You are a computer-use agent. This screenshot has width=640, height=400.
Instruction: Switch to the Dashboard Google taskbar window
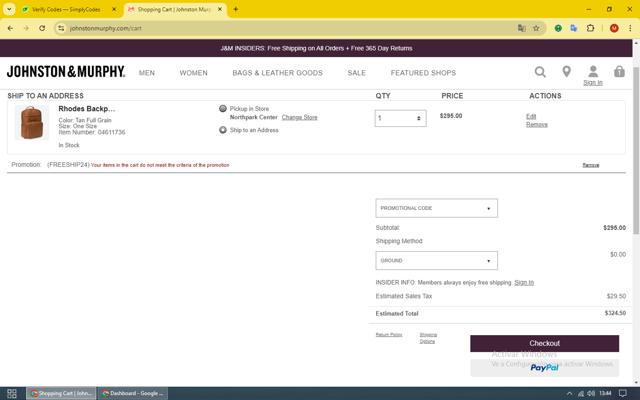click(x=133, y=393)
